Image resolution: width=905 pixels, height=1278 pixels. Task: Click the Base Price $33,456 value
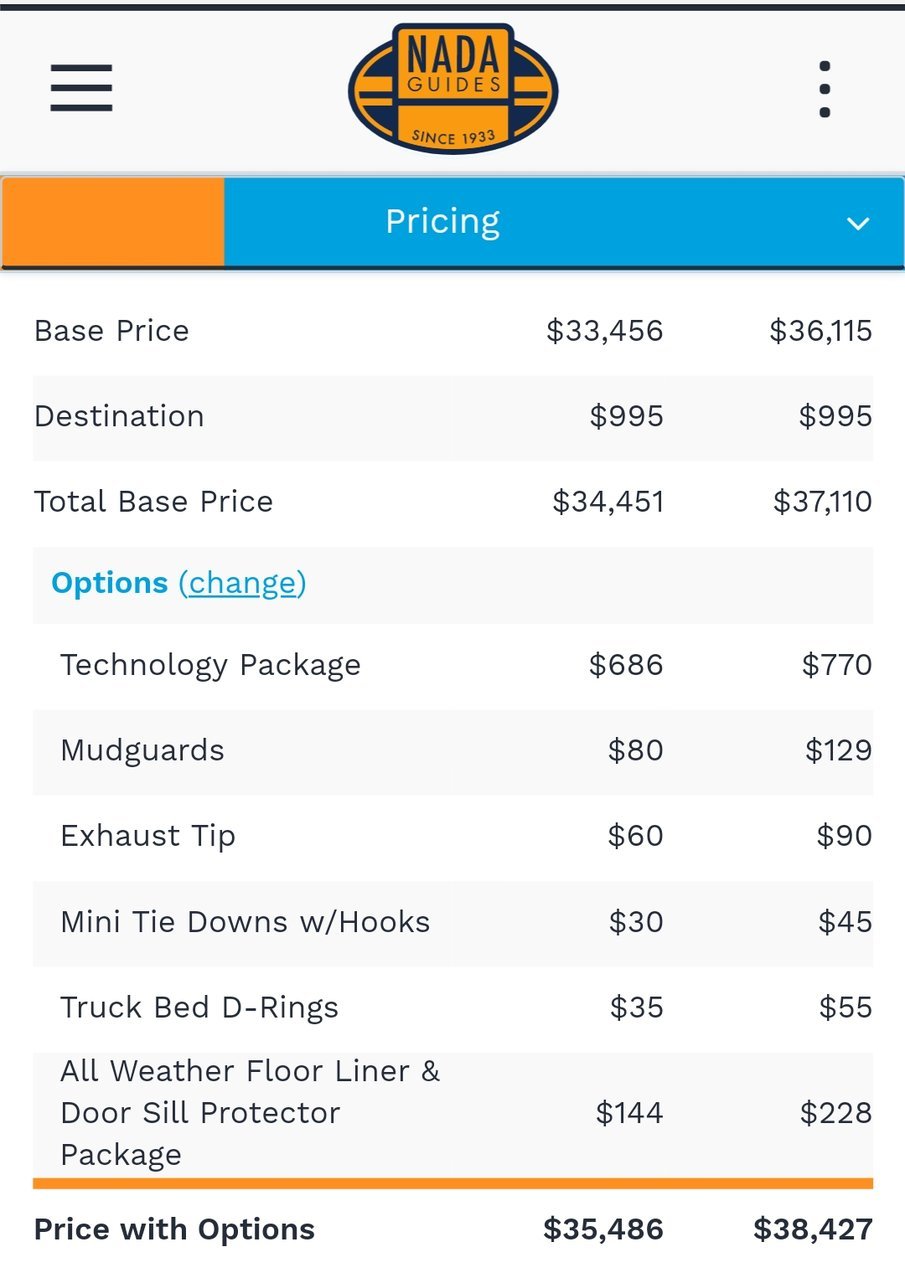[x=604, y=331]
